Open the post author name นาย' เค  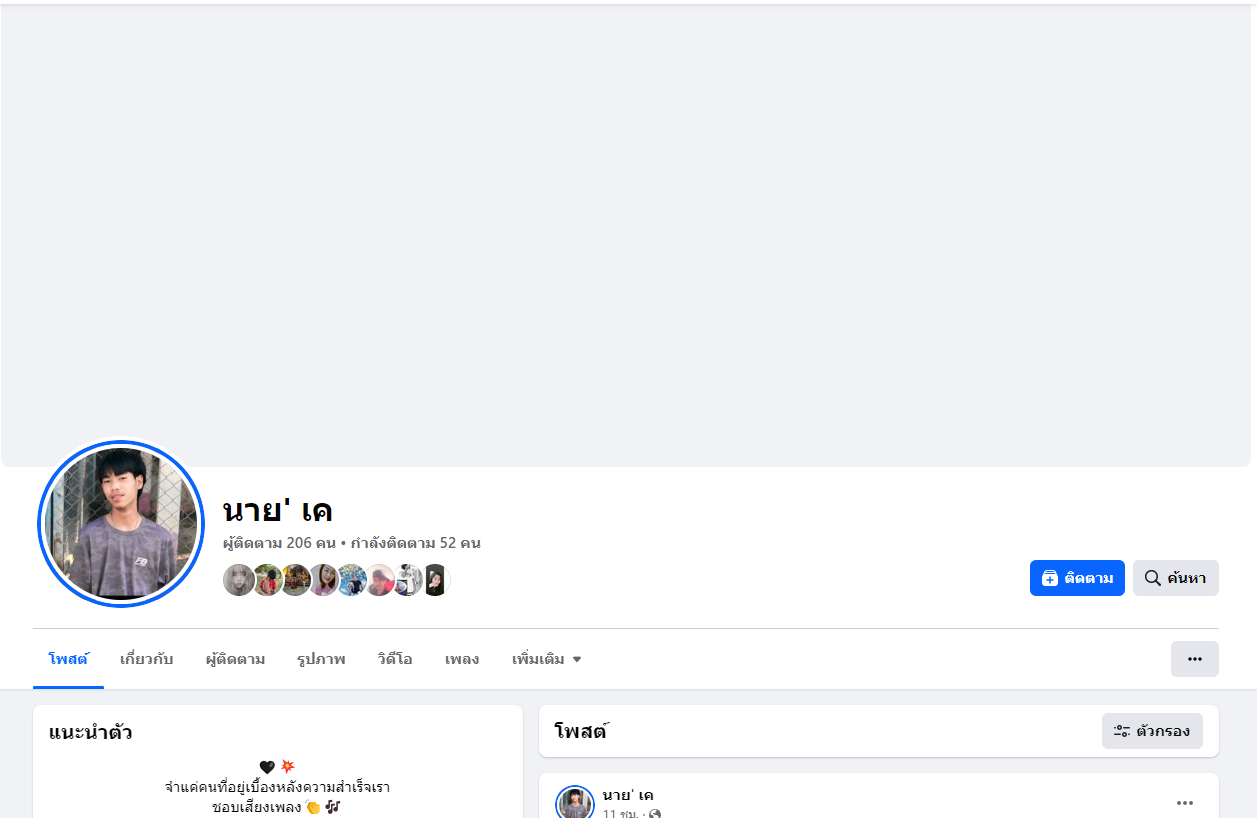[628, 795]
